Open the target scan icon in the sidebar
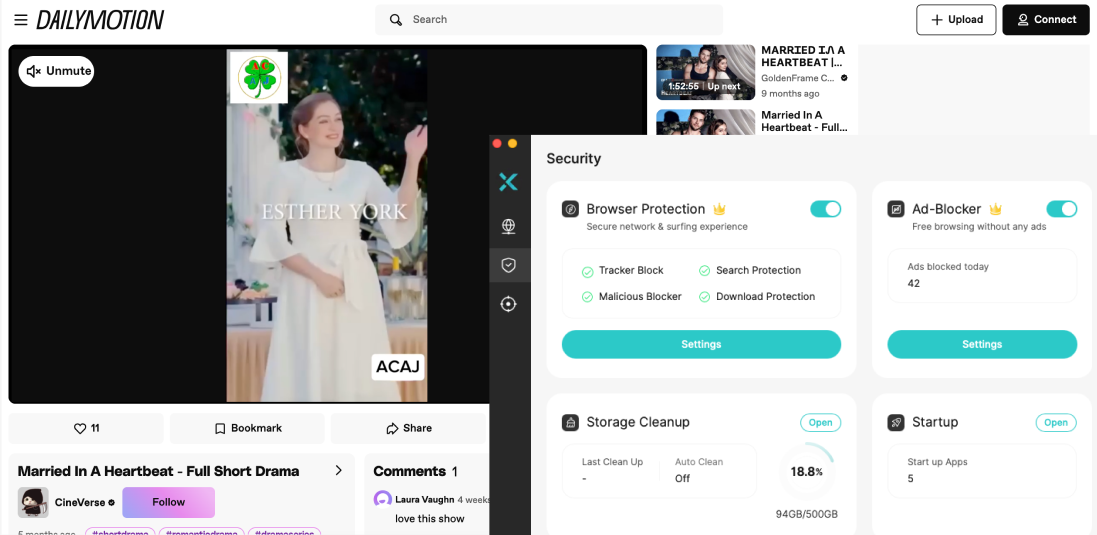This screenshot has width=1097, height=535. pos(508,304)
